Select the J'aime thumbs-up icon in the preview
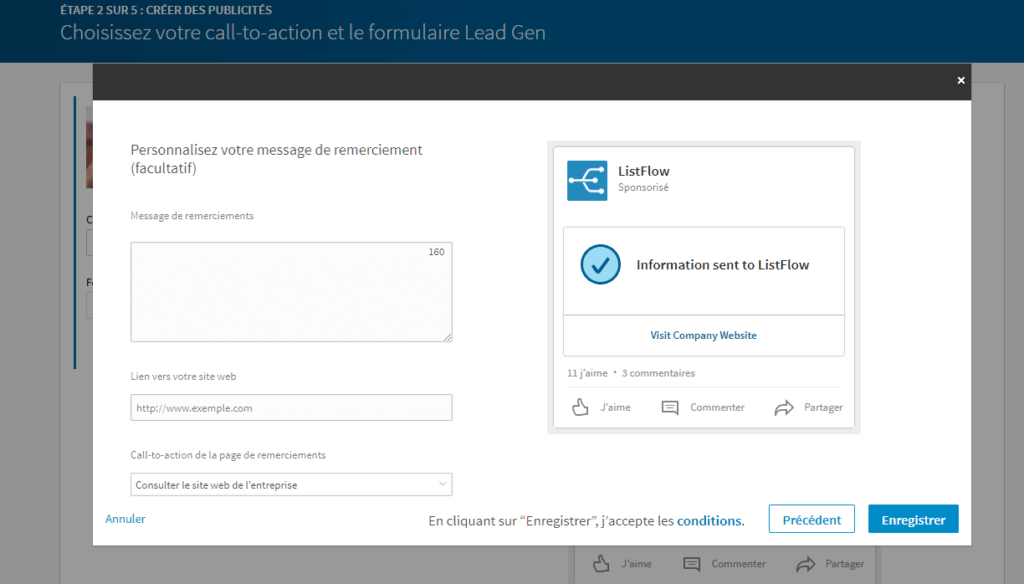The image size is (1024, 584). [x=580, y=408]
